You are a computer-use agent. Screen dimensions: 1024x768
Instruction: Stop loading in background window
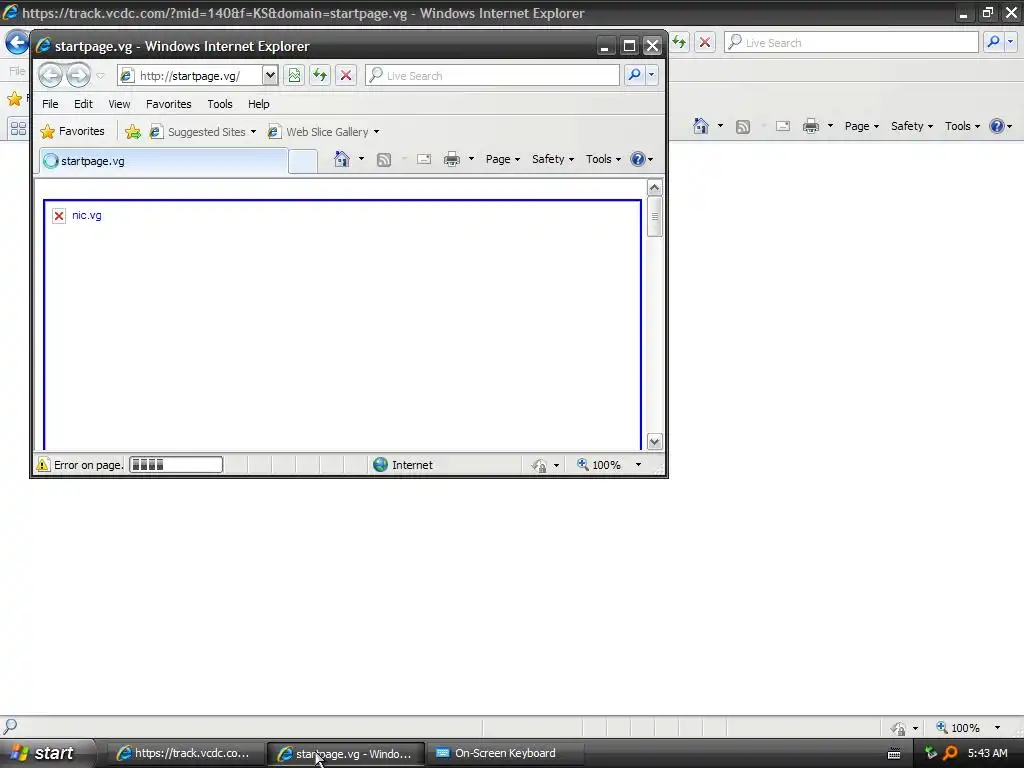tap(705, 42)
